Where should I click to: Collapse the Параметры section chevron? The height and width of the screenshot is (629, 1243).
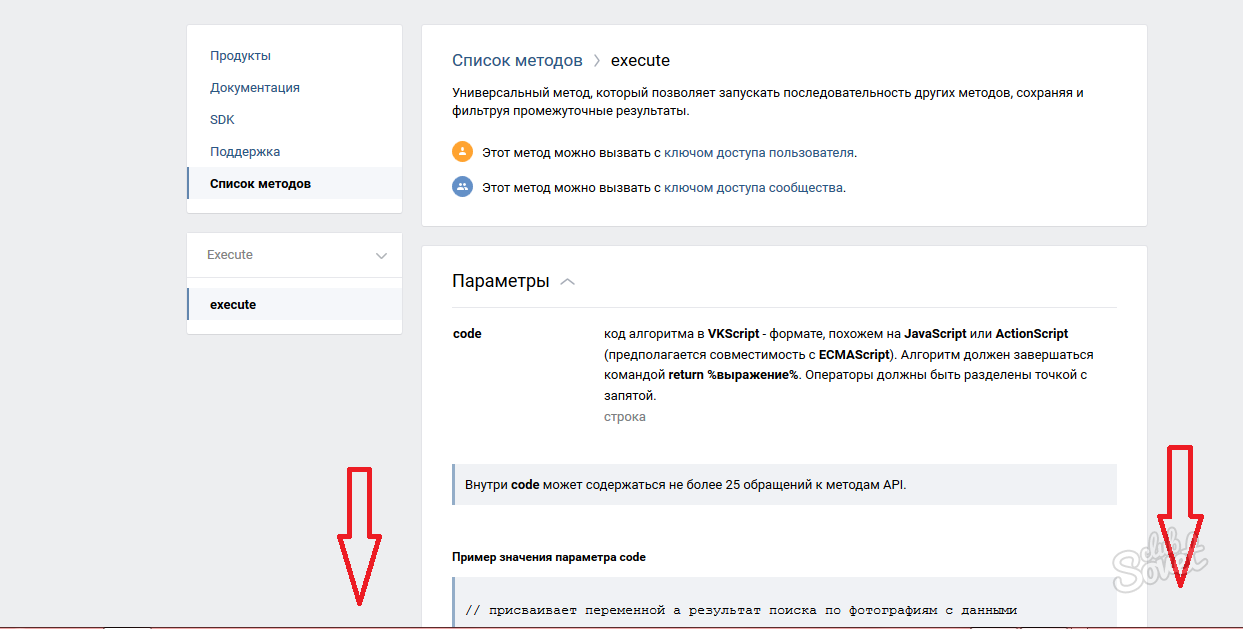coord(568,282)
